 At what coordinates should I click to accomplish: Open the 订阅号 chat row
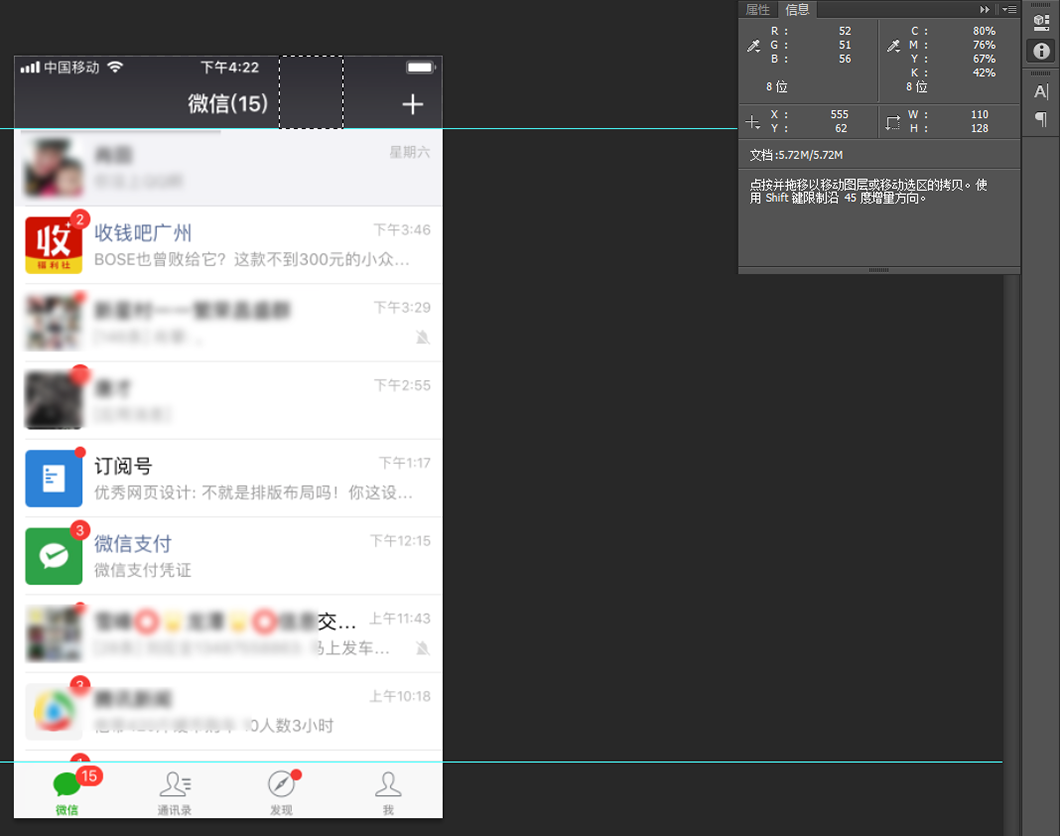pos(228,478)
